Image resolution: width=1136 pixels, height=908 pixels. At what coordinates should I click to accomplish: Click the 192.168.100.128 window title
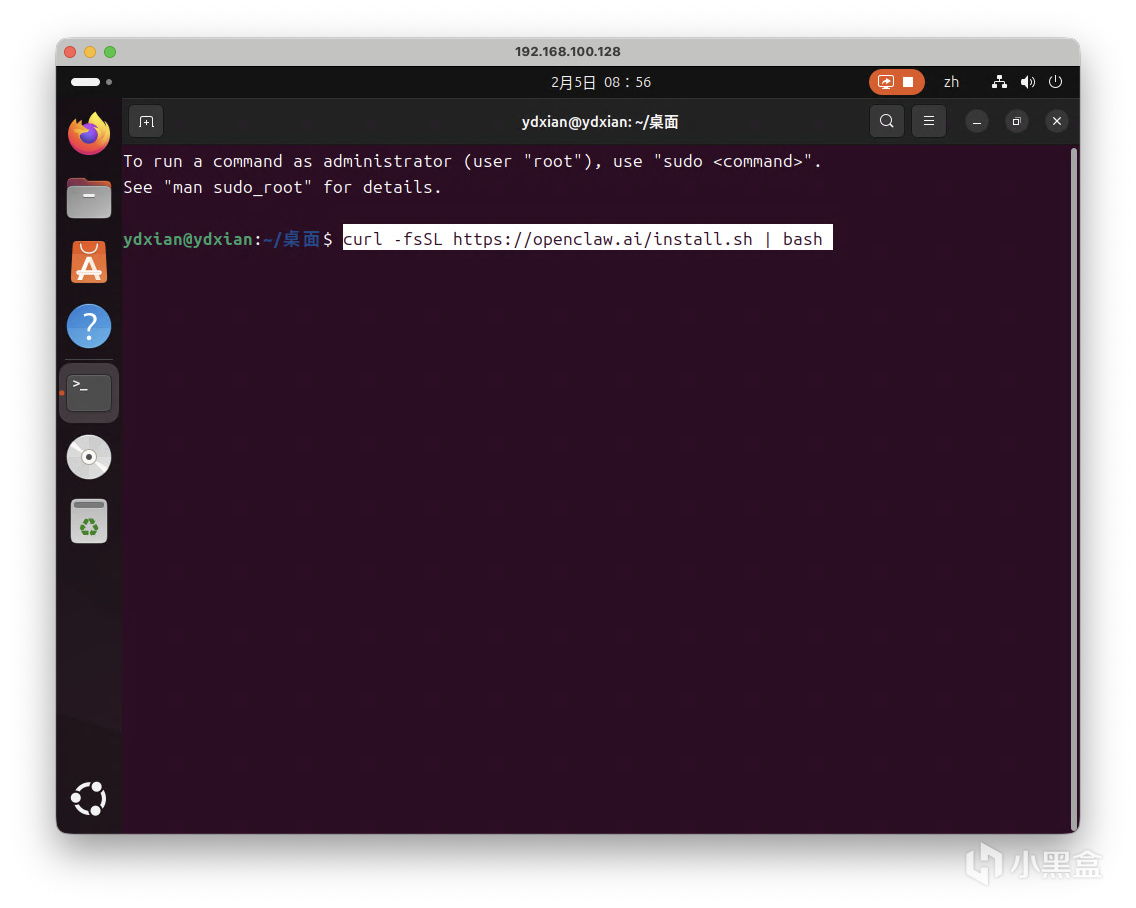568,51
